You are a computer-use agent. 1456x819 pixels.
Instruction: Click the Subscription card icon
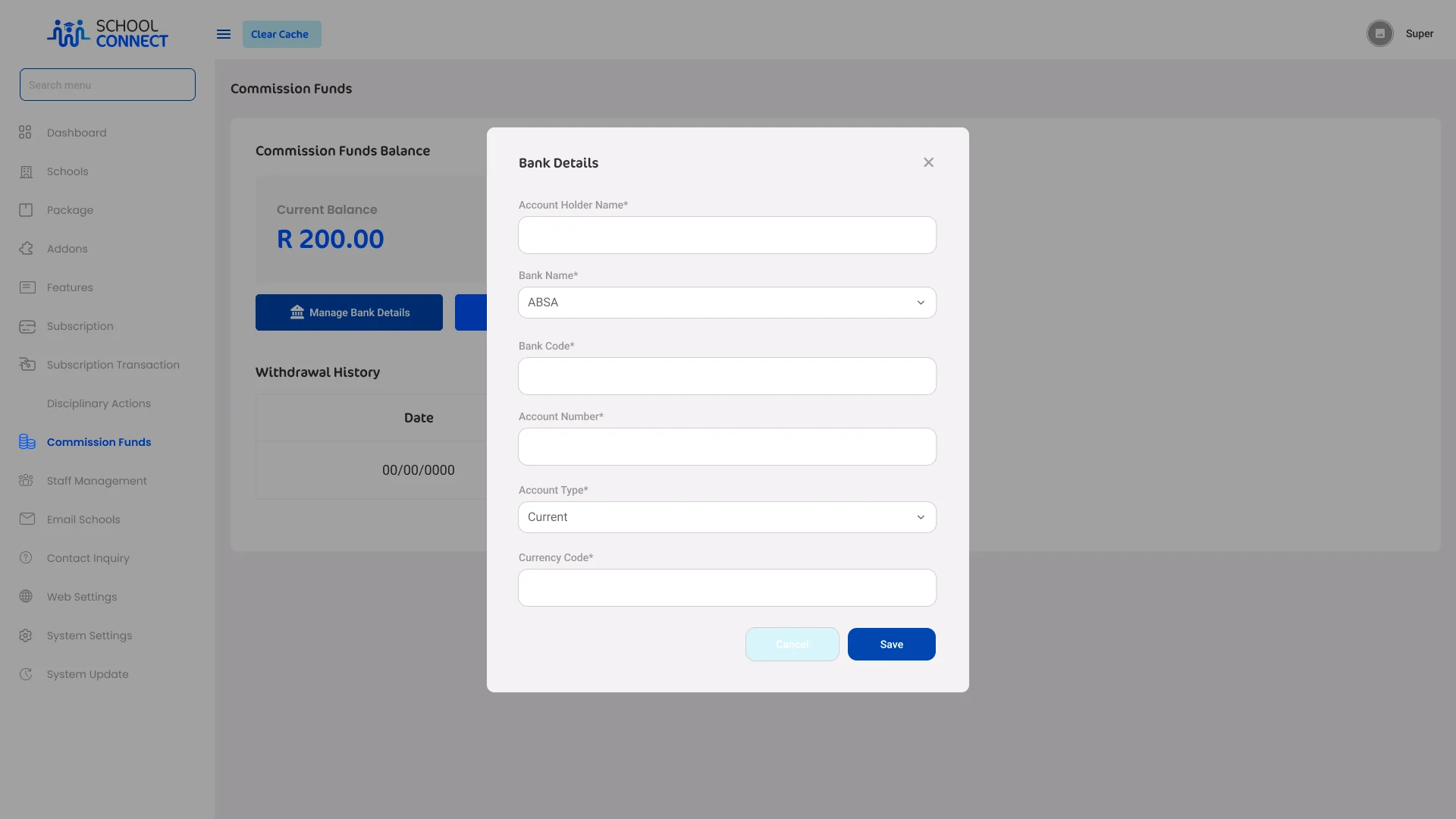pos(27,326)
